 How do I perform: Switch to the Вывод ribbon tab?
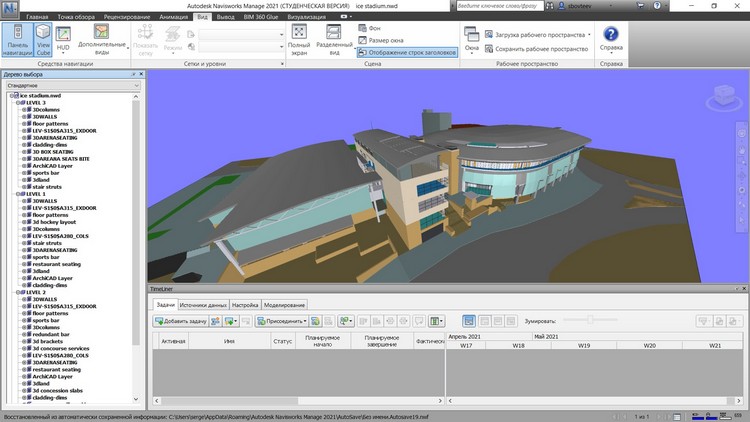225,17
